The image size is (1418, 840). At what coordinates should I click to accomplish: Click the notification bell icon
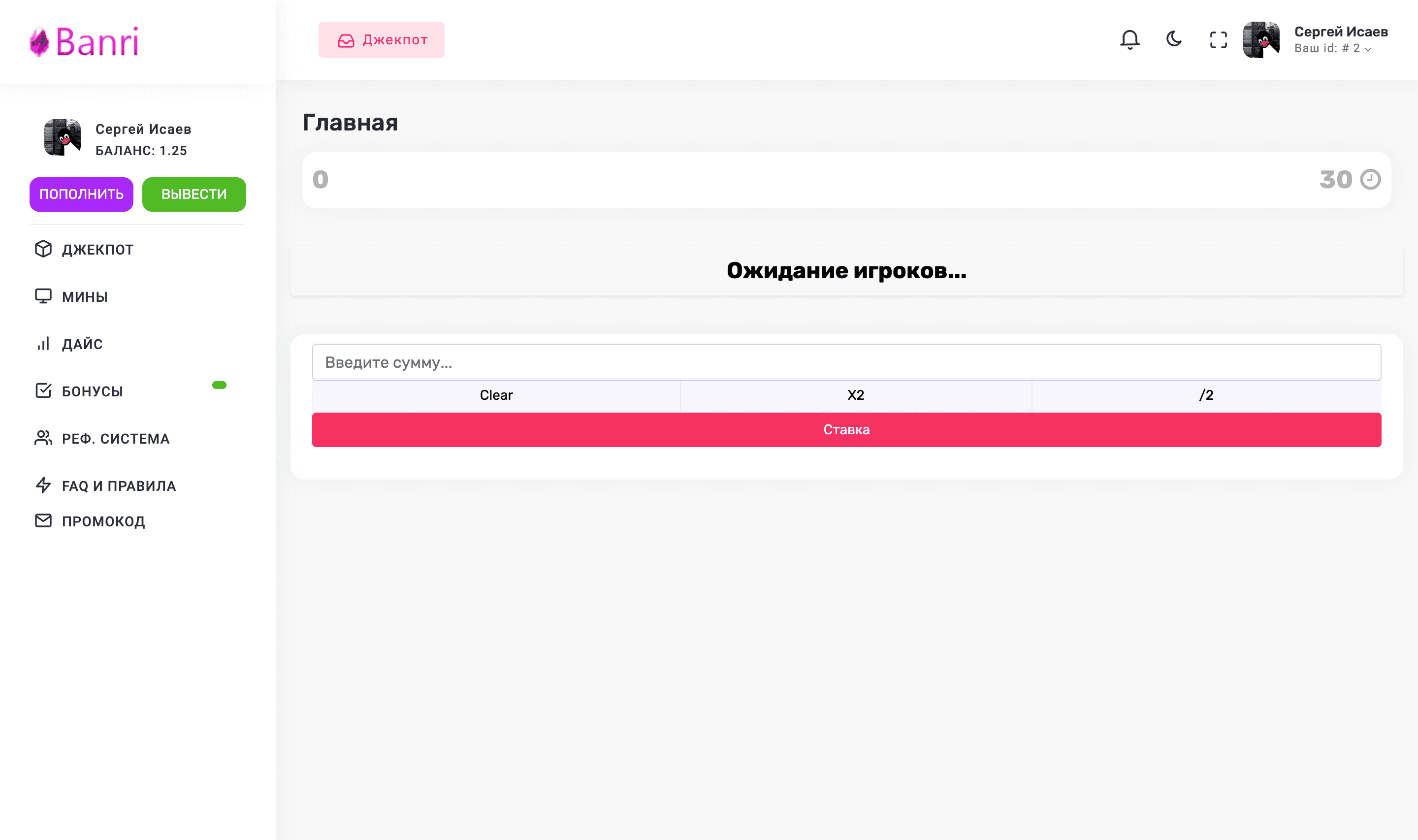click(x=1129, y=39)
